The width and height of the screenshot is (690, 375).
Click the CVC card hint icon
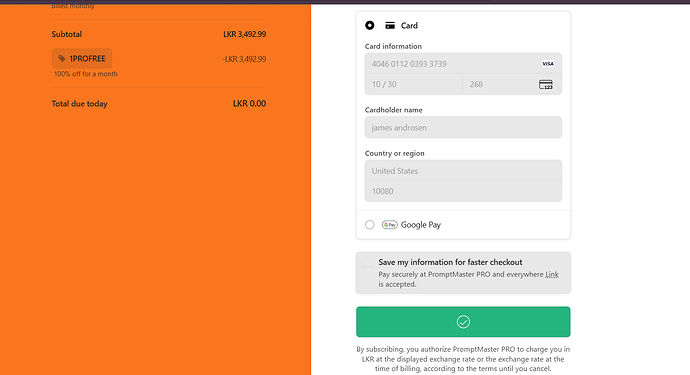546,85
